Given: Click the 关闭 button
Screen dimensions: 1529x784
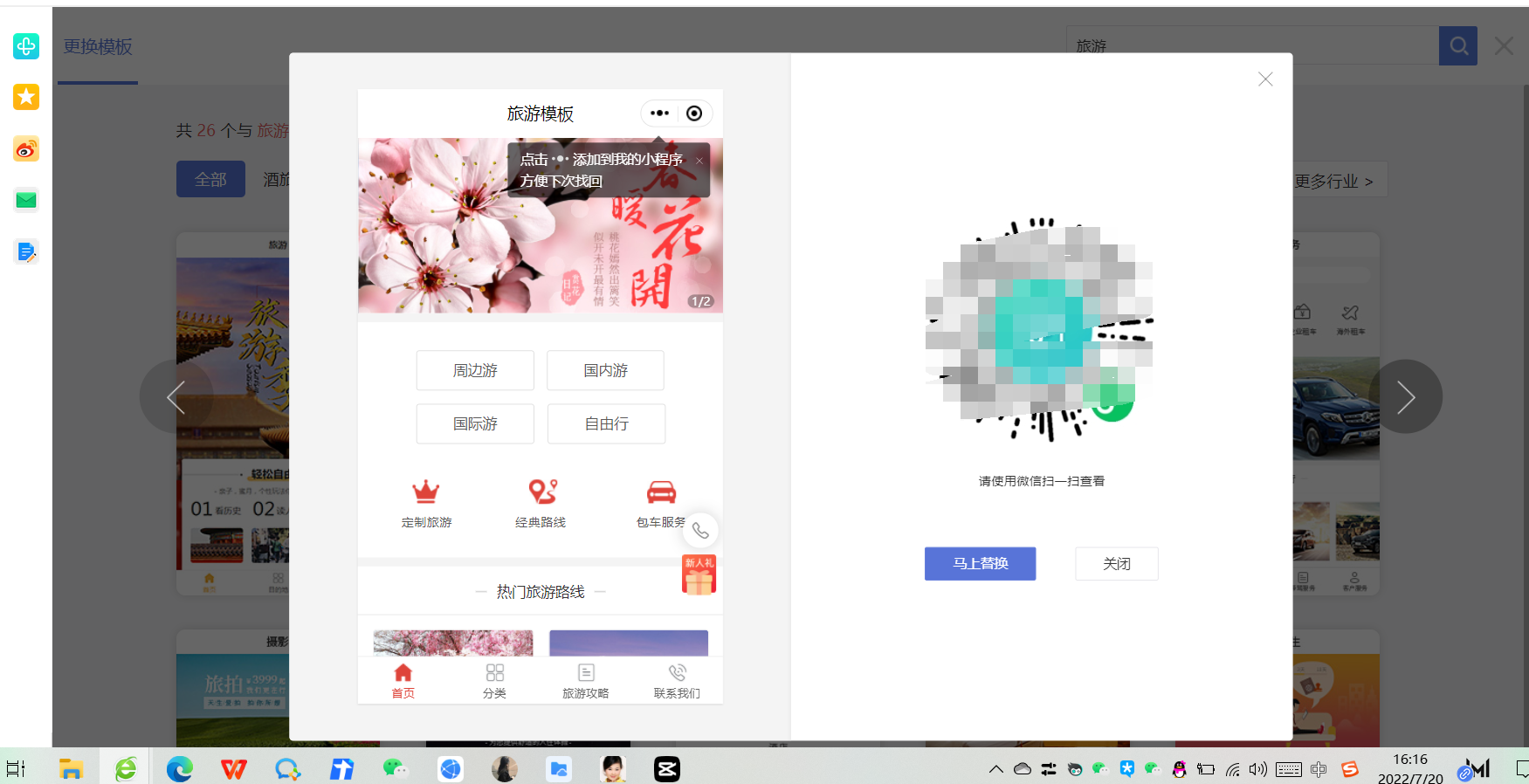Looking at the screenshot, I should click(1117, 564).
